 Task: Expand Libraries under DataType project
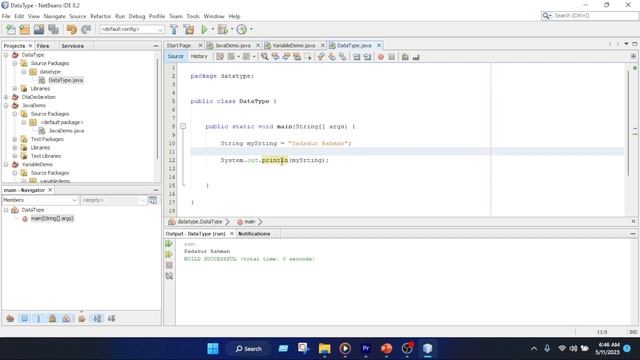click(x=15, y=89)
